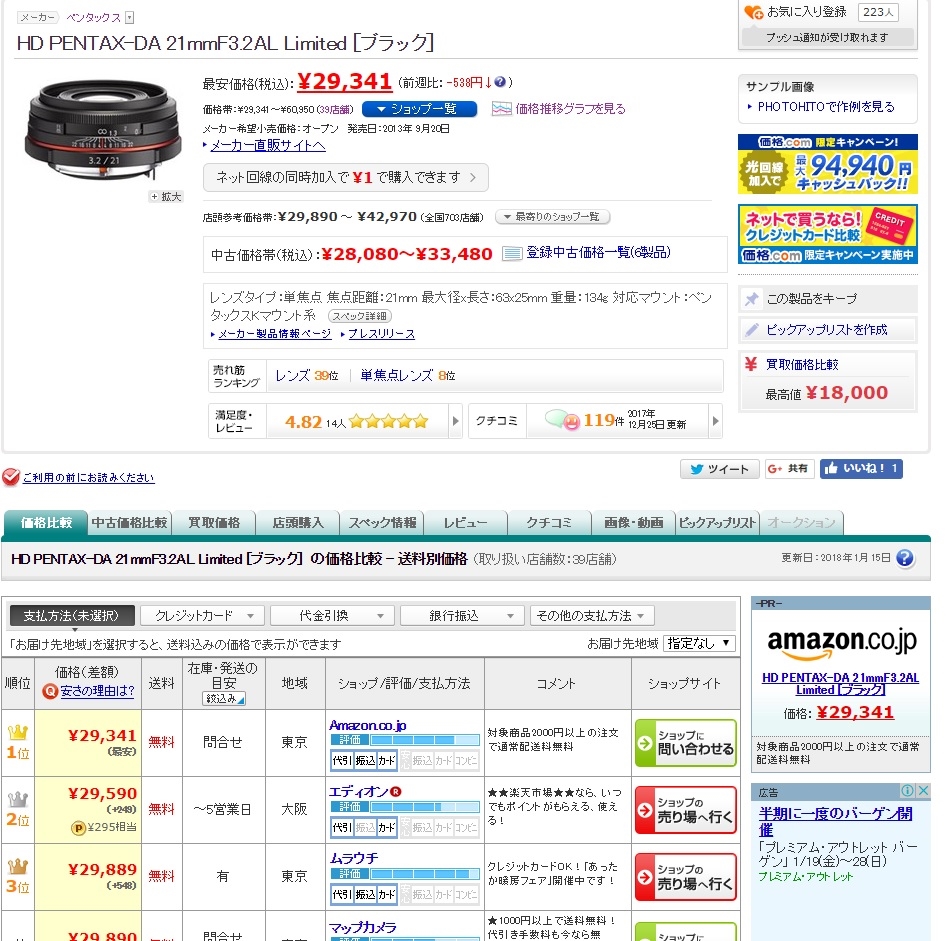Switch to the クチコミ tab
The height and width of the screenshot is (941, 946).
pos(549,522)
